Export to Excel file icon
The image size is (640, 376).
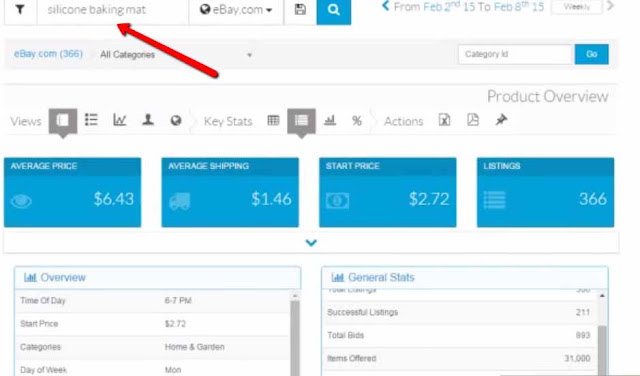point(444,120)
